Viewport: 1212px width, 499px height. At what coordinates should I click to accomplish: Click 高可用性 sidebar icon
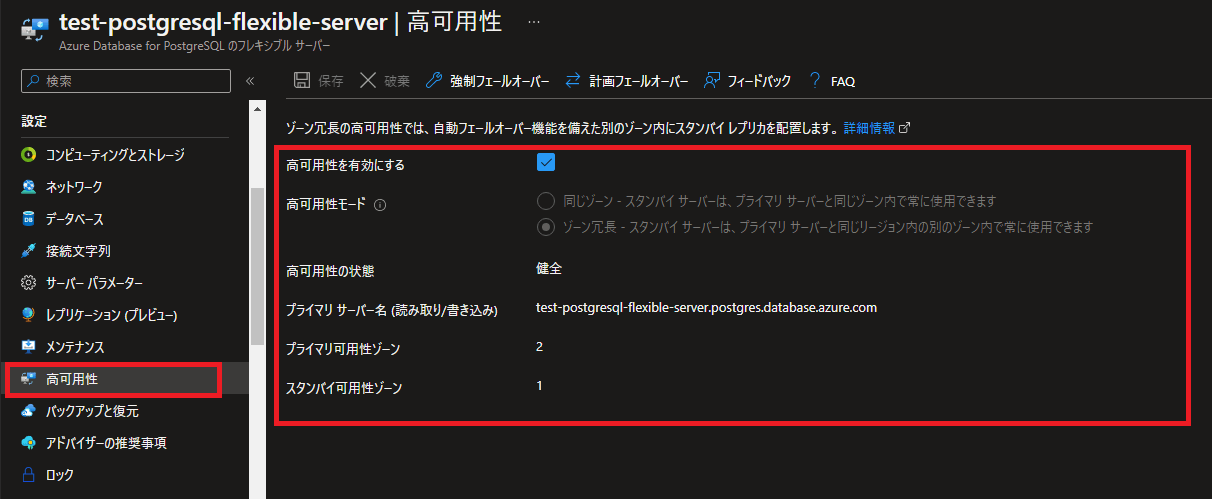[28, 379]
